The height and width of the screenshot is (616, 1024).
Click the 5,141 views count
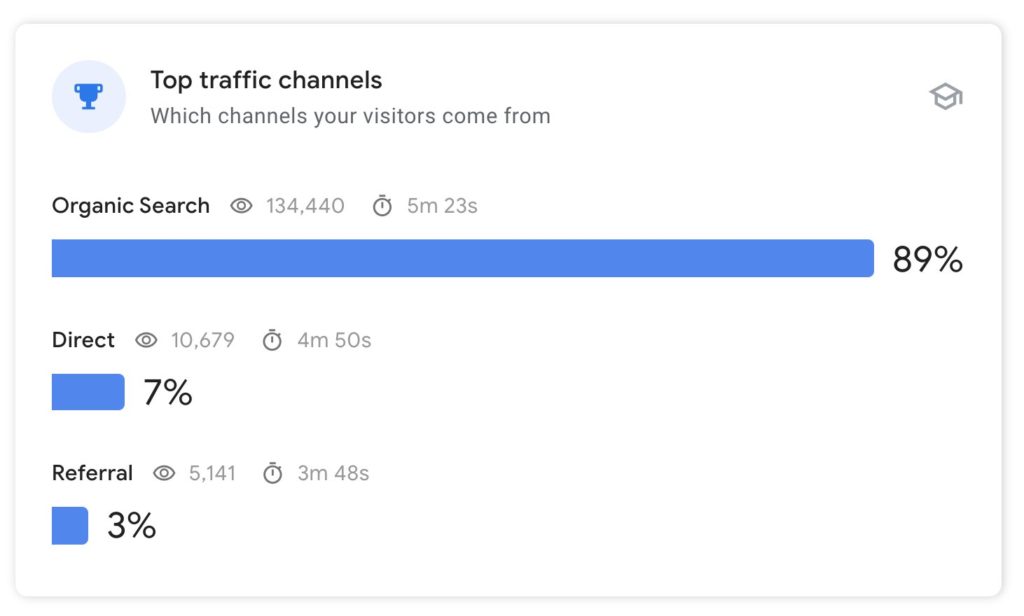point(212,473)
